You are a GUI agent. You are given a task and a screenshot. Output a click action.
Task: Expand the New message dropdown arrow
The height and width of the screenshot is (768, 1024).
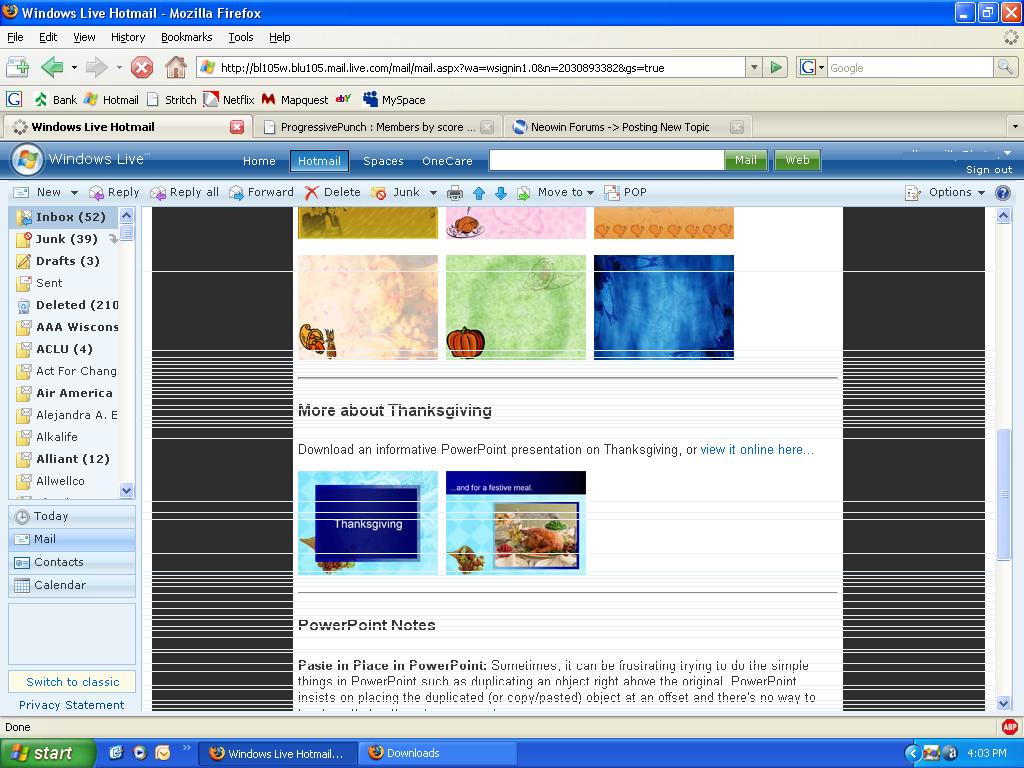[x=74, y=193]
